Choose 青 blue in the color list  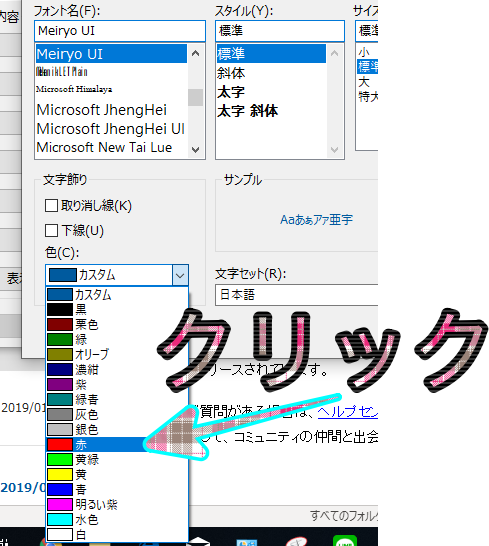click(x=117, y=490)
